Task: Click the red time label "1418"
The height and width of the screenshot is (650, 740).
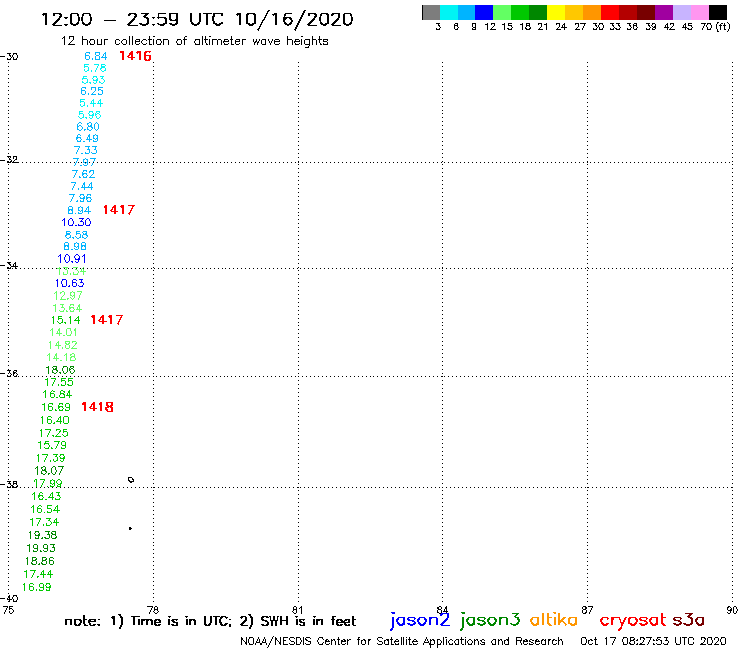Action: coord(97,407)
